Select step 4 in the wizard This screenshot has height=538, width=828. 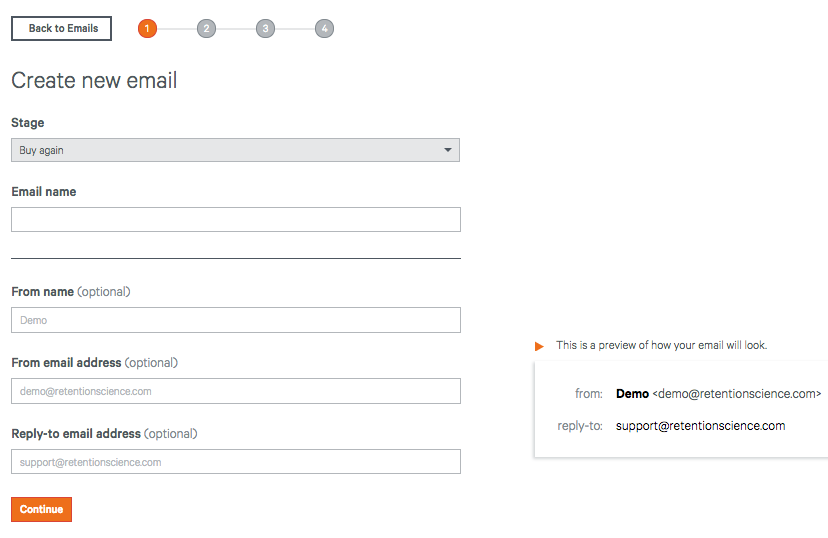(325, 29)
